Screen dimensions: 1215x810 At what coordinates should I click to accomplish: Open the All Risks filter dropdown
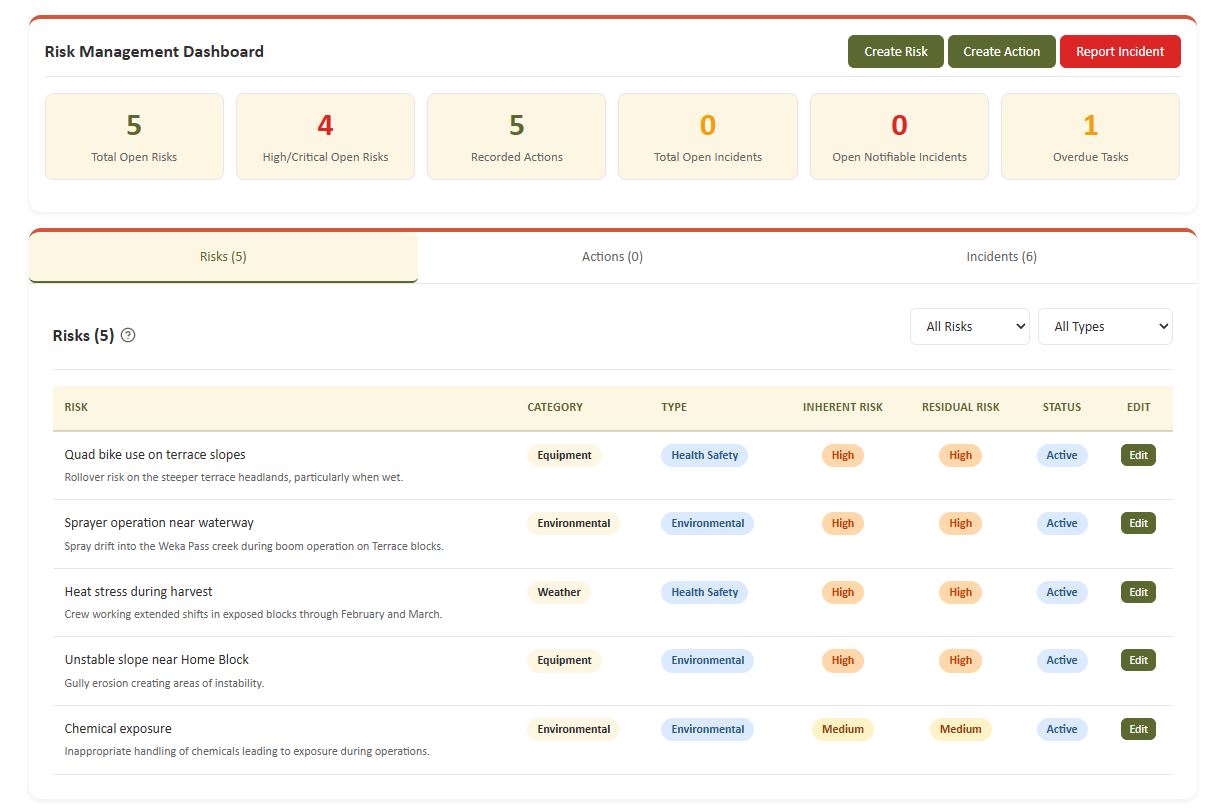click(969, 326)
